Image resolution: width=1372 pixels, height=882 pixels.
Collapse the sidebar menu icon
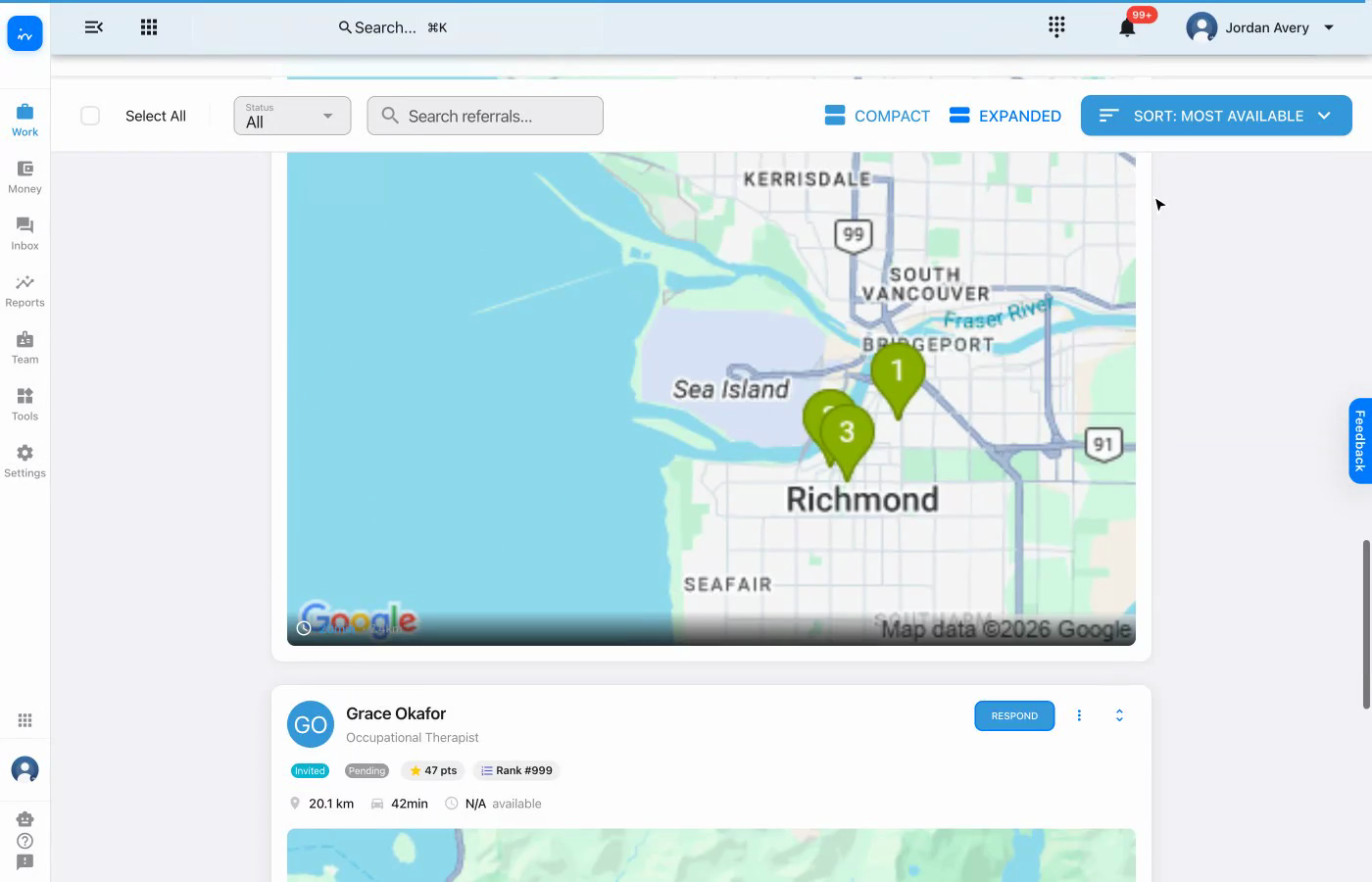pos(94,27)
